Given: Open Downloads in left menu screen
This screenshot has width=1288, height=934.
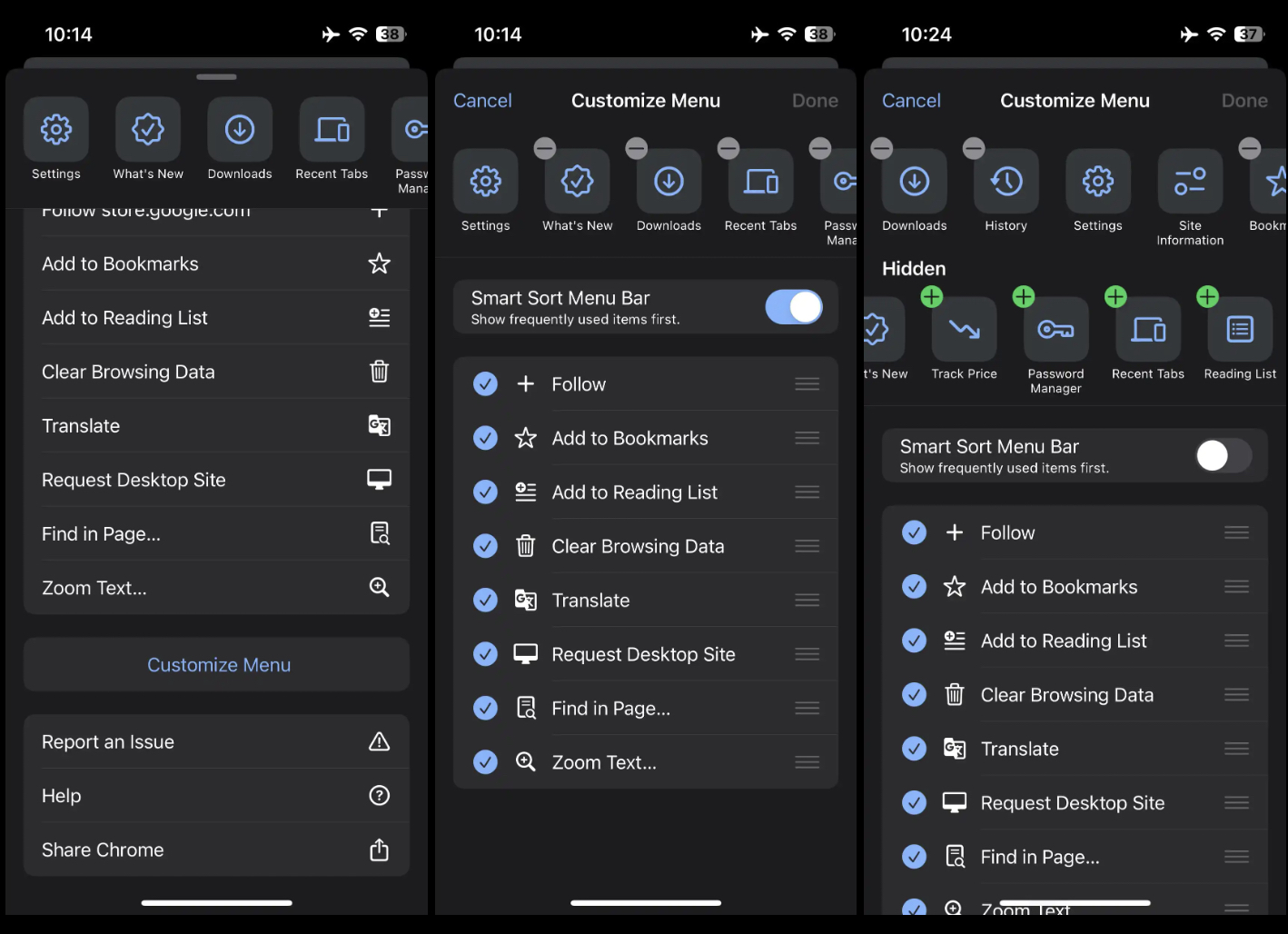Looking at the screenshot, I should pos(240,130).
